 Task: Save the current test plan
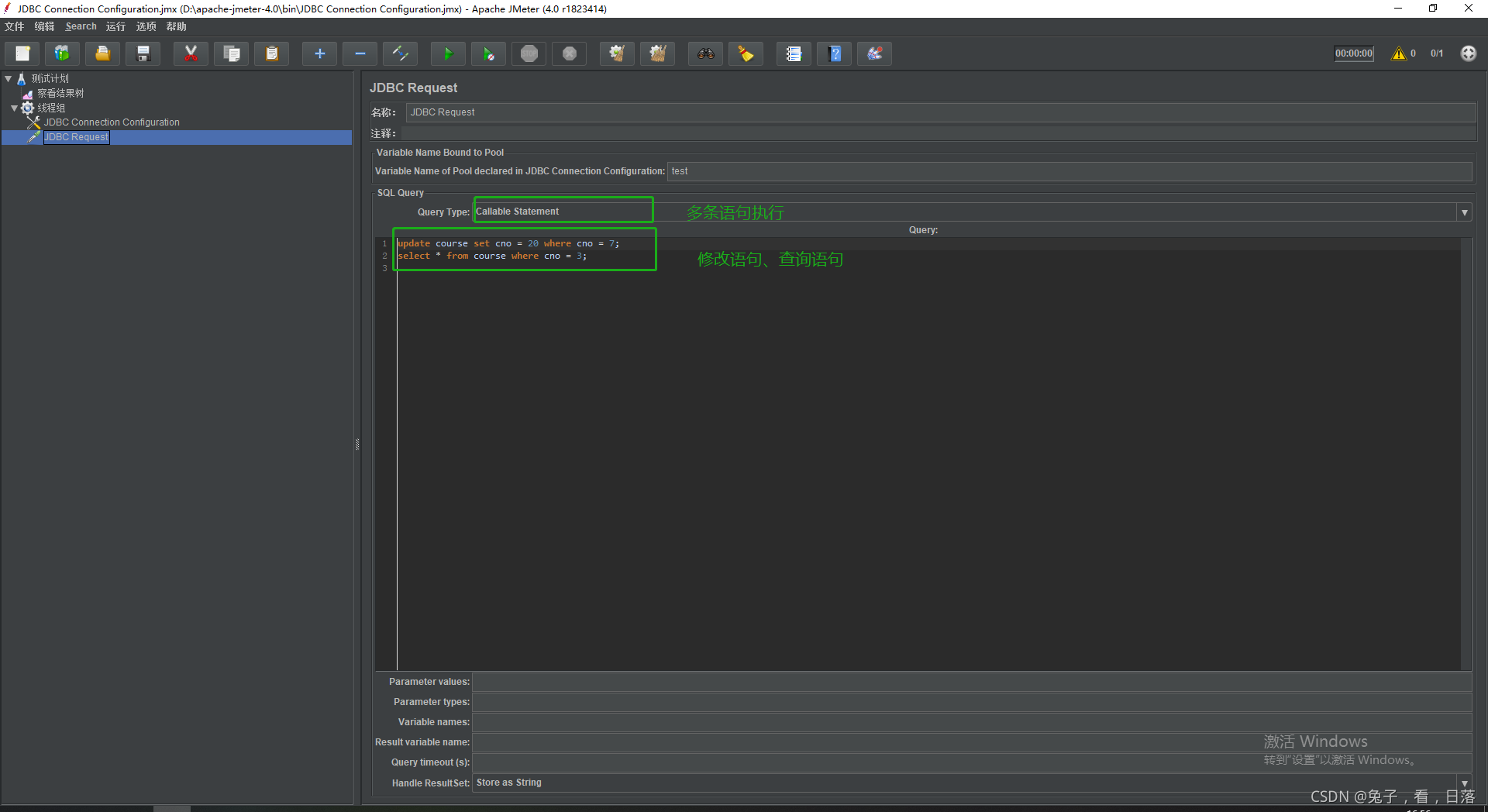[x=143, y=53]
